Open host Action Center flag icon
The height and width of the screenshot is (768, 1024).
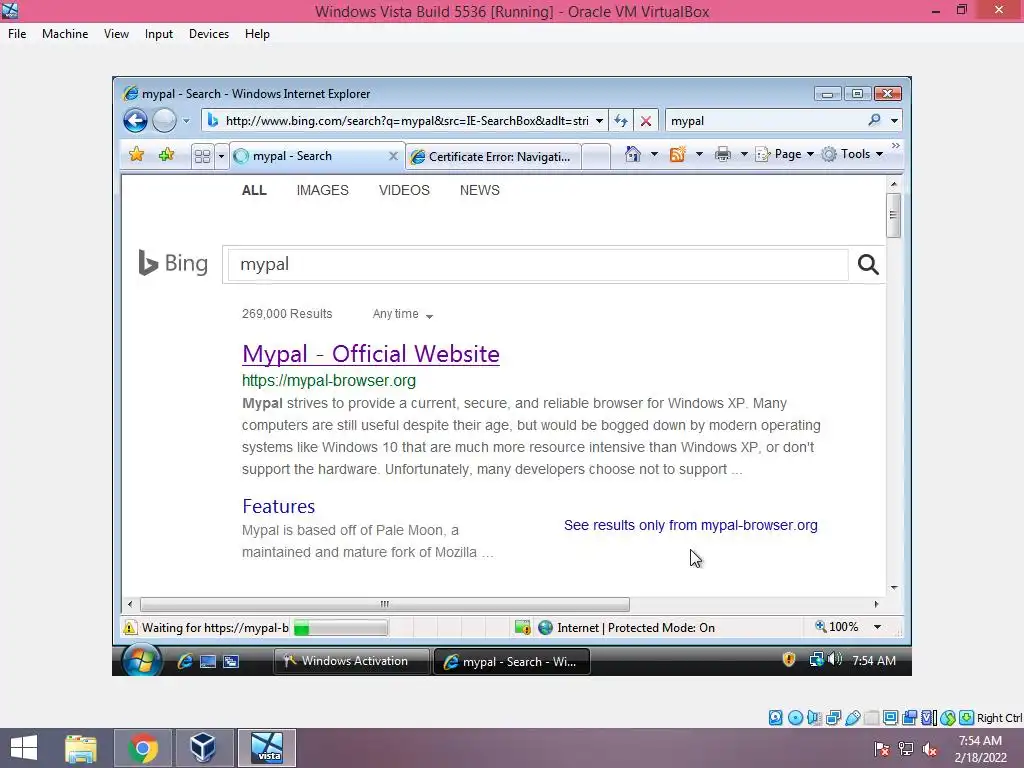(x=882, y=748)
